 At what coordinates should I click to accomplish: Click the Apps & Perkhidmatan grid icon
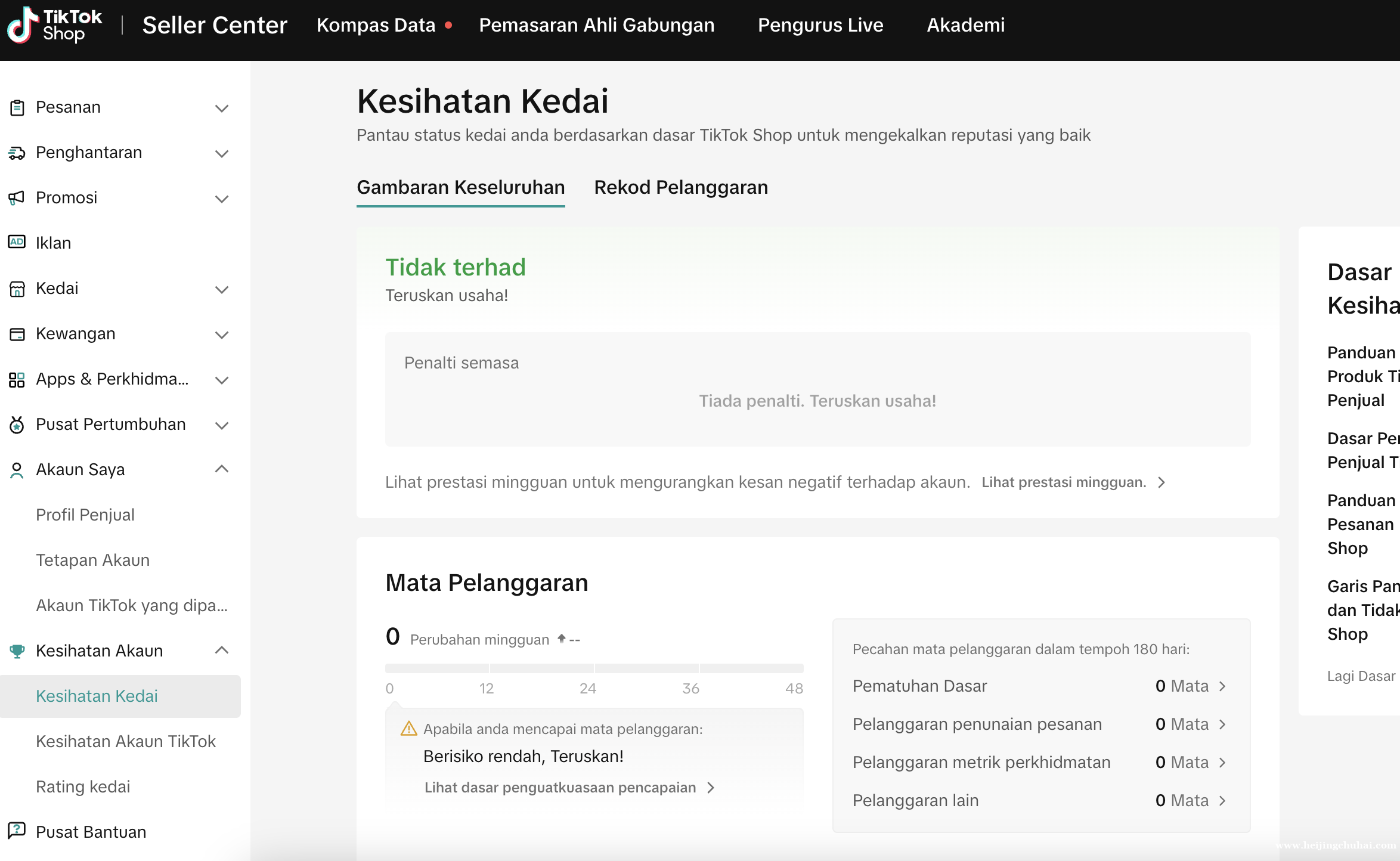point(17,380)
